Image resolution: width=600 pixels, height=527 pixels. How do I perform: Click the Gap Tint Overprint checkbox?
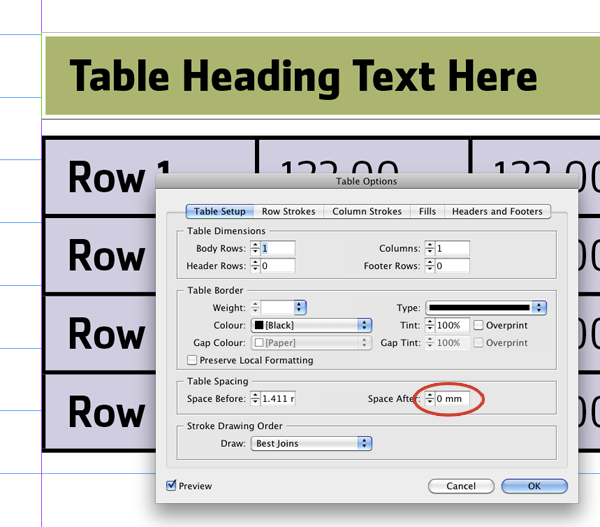click(x=478, y=342)
